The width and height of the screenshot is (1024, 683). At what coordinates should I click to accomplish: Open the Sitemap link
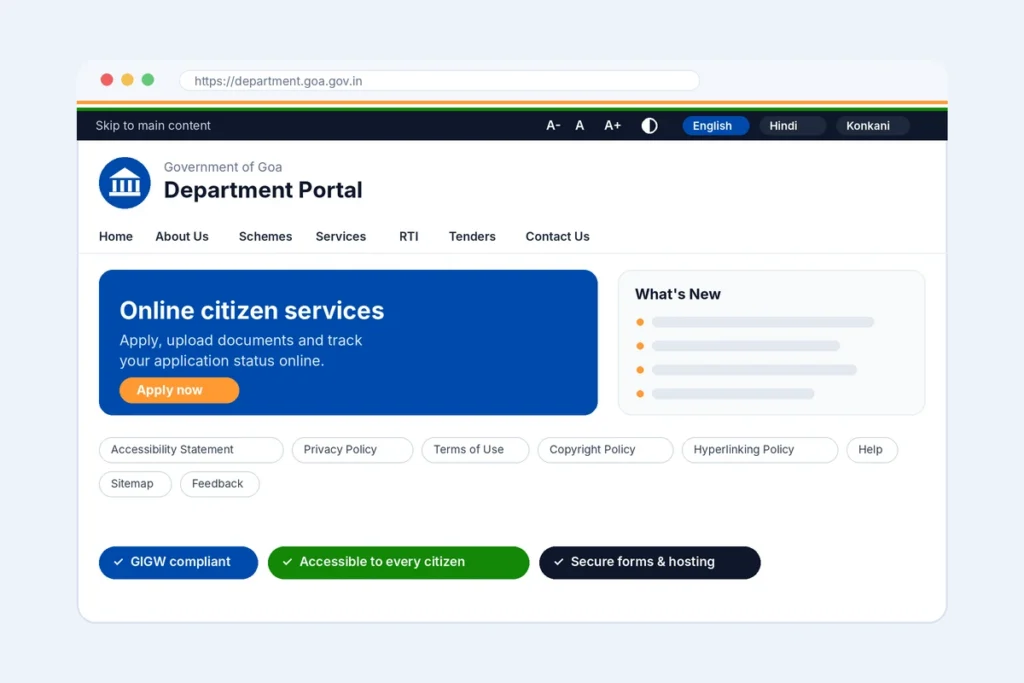[135, 484]
